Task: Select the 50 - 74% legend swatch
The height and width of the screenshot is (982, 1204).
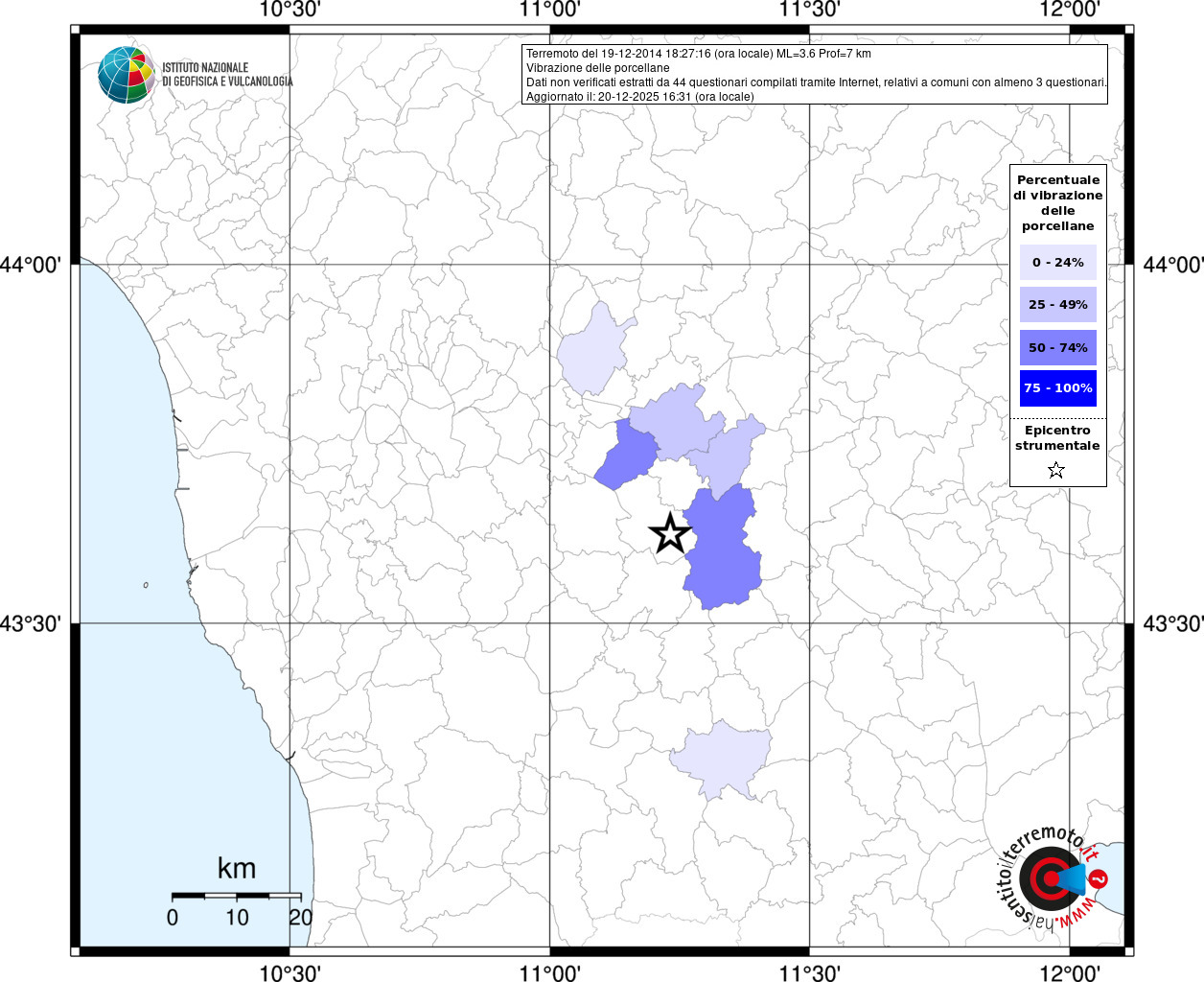Action: (1058, 347)
